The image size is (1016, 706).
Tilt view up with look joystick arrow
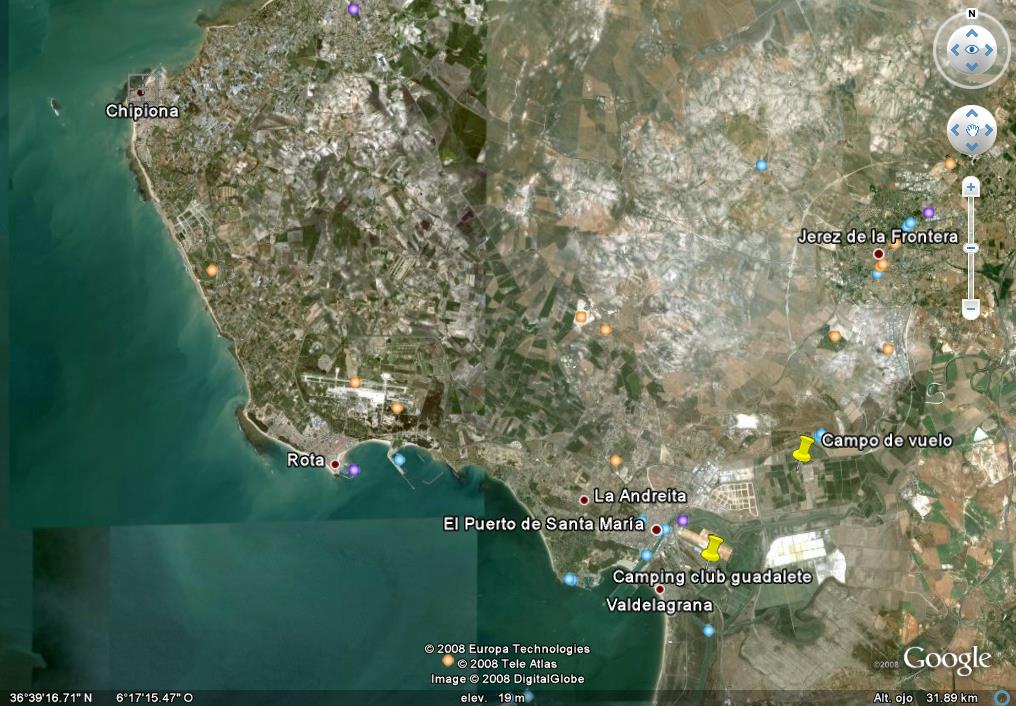(971, 34)
